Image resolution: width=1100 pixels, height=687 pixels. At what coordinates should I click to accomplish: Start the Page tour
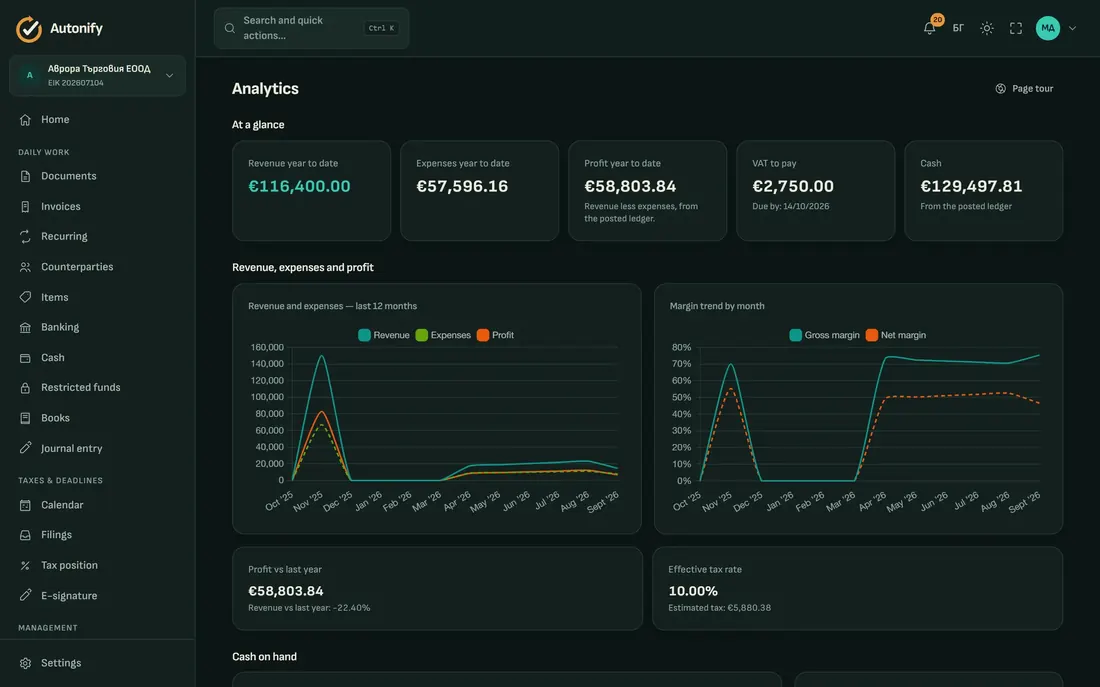tap(1024, 88)
